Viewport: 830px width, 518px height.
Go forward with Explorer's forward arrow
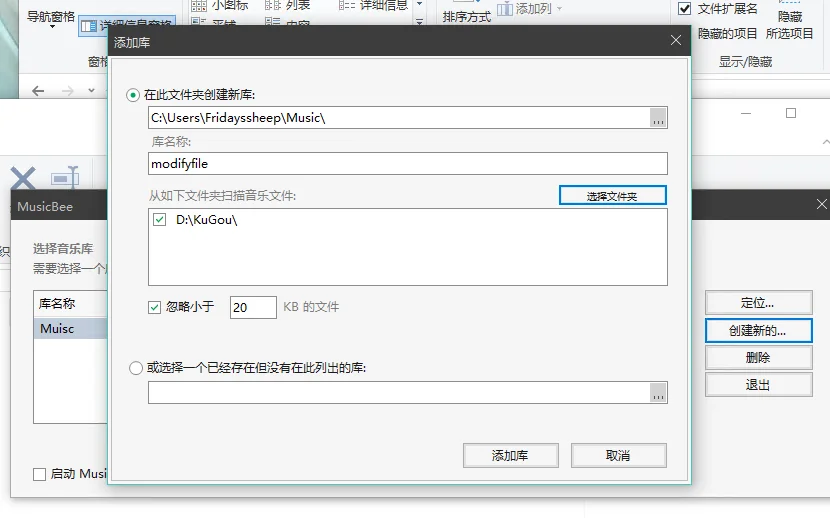68,91
